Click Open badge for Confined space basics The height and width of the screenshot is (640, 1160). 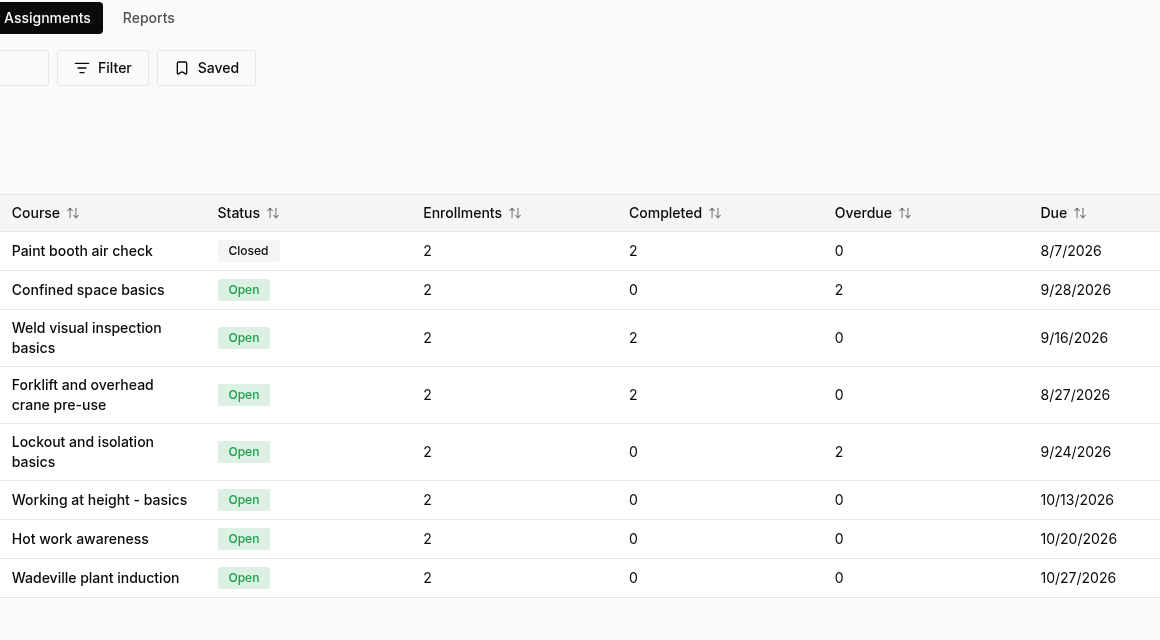tap(243, 290)
